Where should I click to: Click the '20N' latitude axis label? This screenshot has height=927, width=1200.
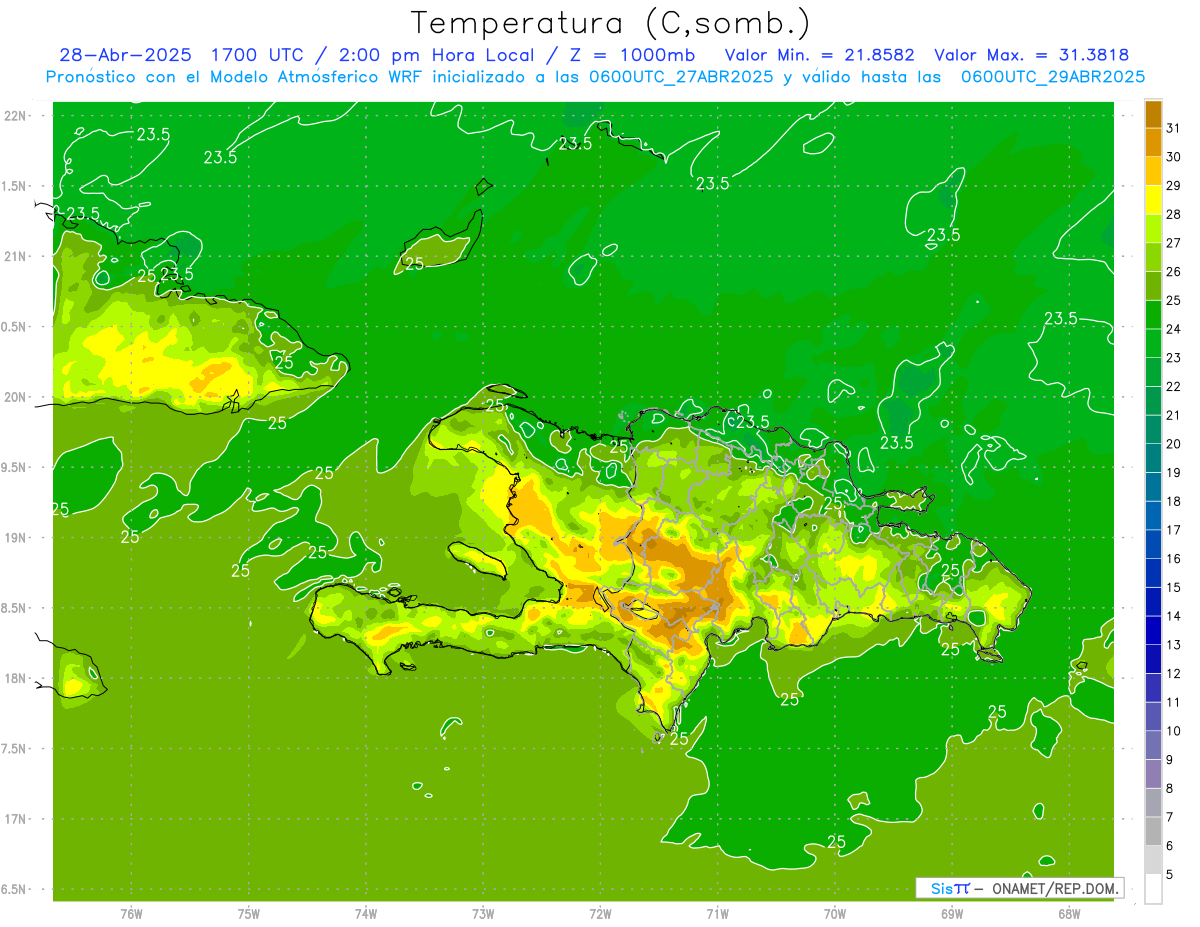(15, 398)
